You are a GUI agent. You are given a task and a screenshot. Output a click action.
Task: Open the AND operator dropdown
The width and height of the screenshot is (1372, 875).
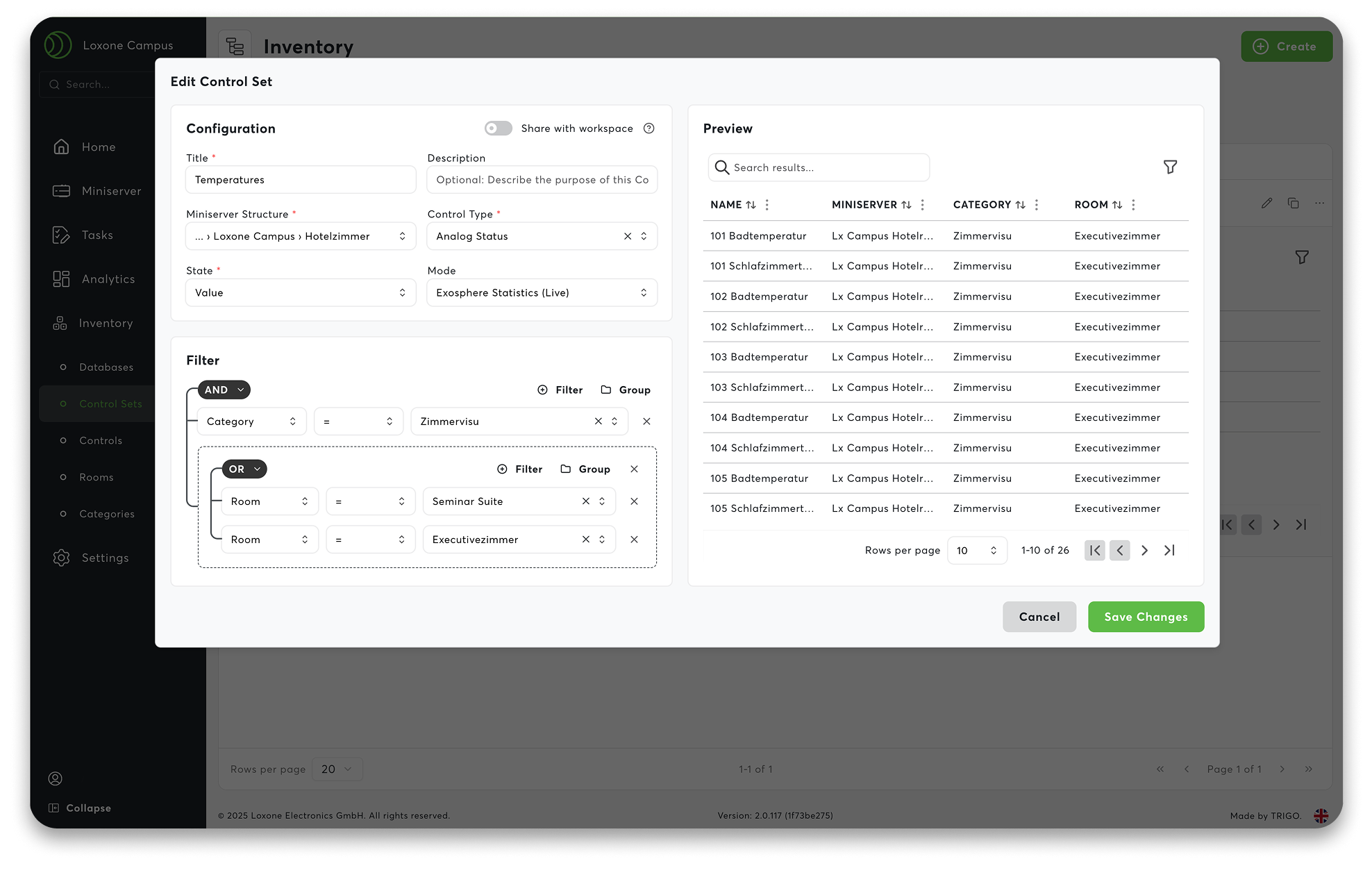224,390
